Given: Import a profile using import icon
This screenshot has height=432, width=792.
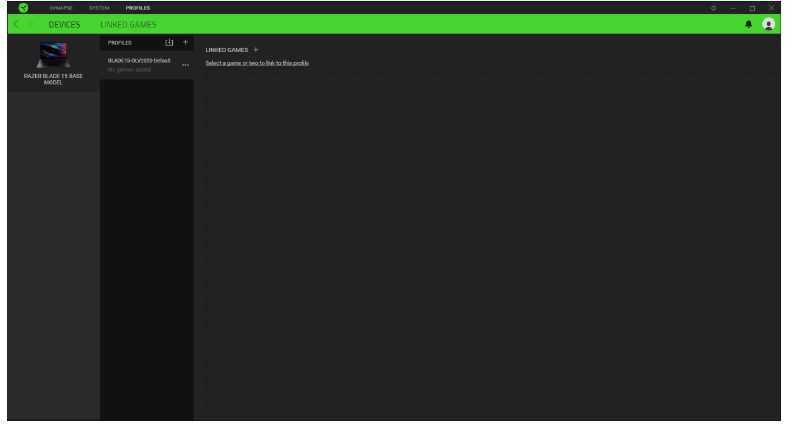Looking at the screenshot, I should pyautogui.click(x=169, y=42).
